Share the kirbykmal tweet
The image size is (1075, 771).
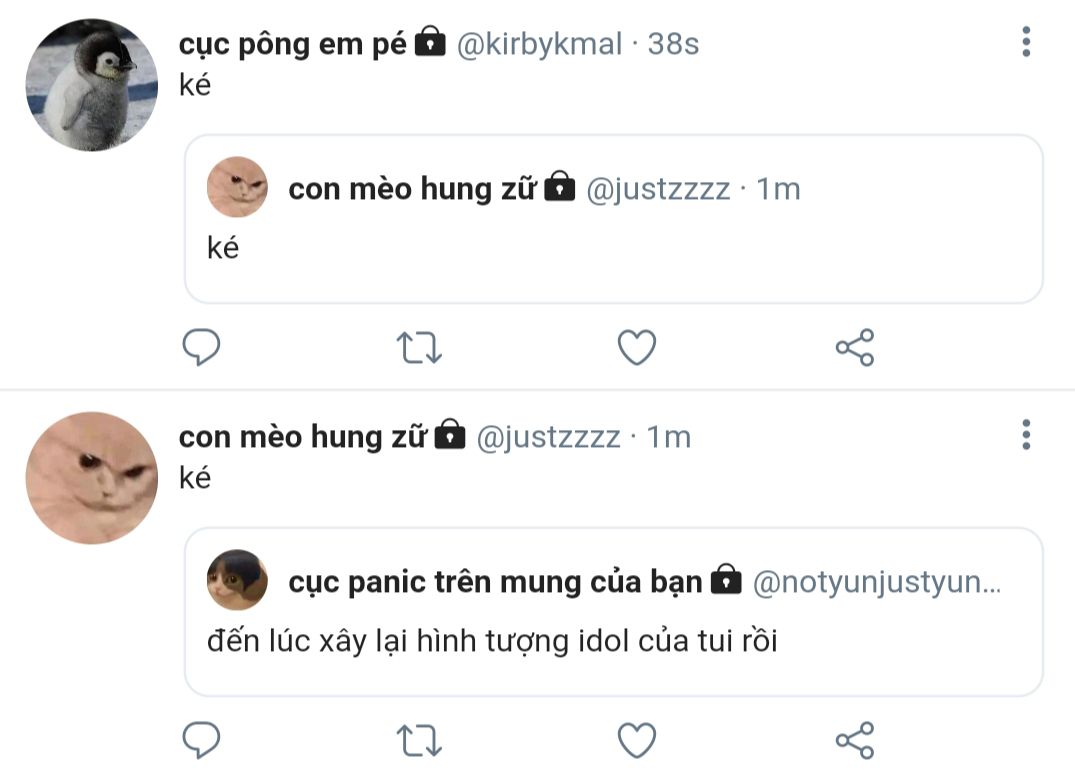tap(855, 347)
